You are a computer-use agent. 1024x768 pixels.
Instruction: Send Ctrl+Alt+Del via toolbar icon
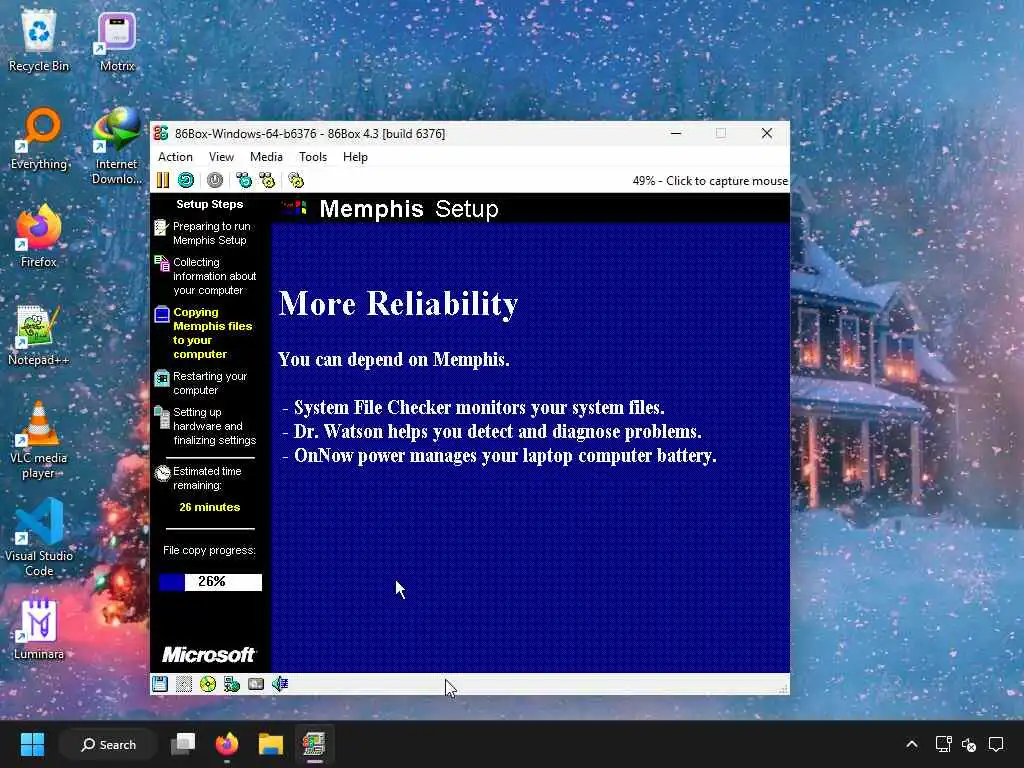[x=244, y=180]
